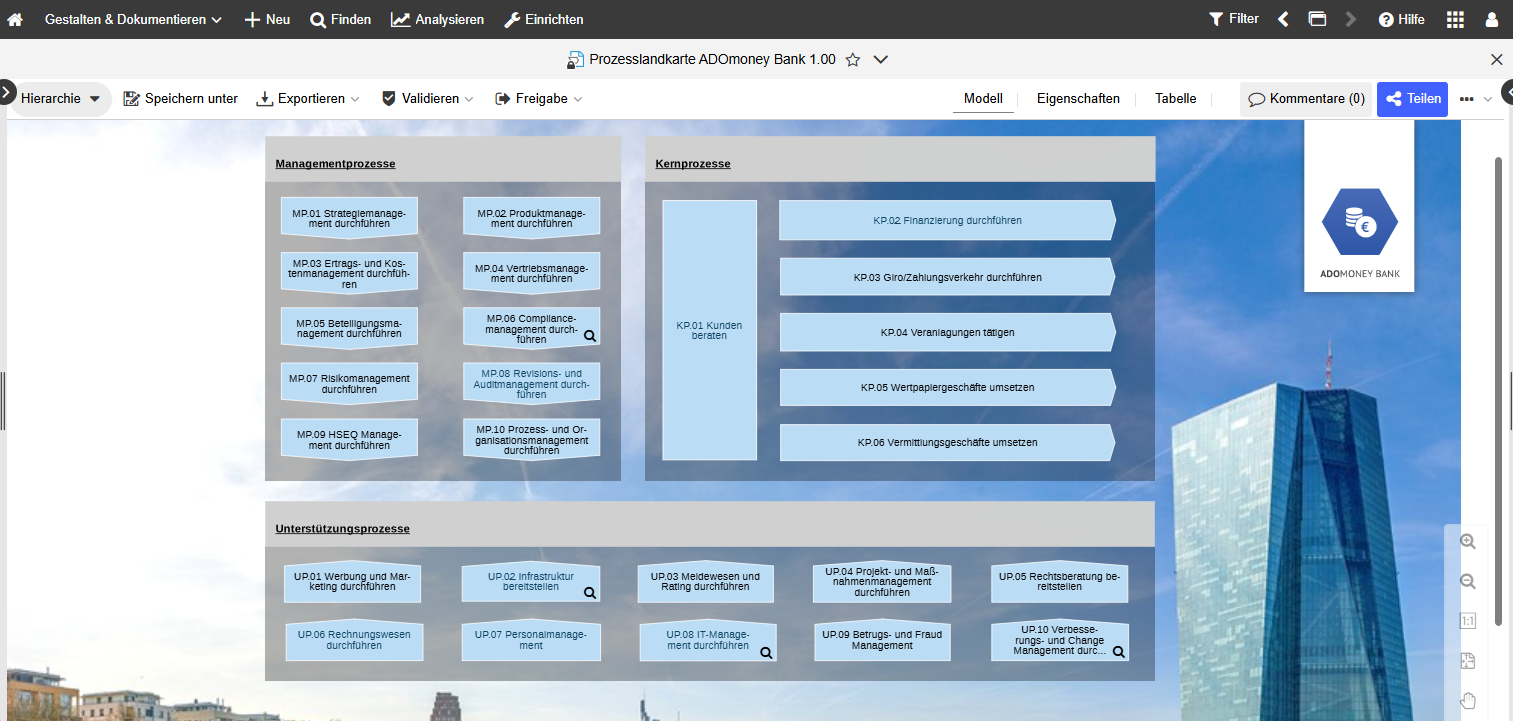Open Kommentare (0) panel

(1306, 99)
